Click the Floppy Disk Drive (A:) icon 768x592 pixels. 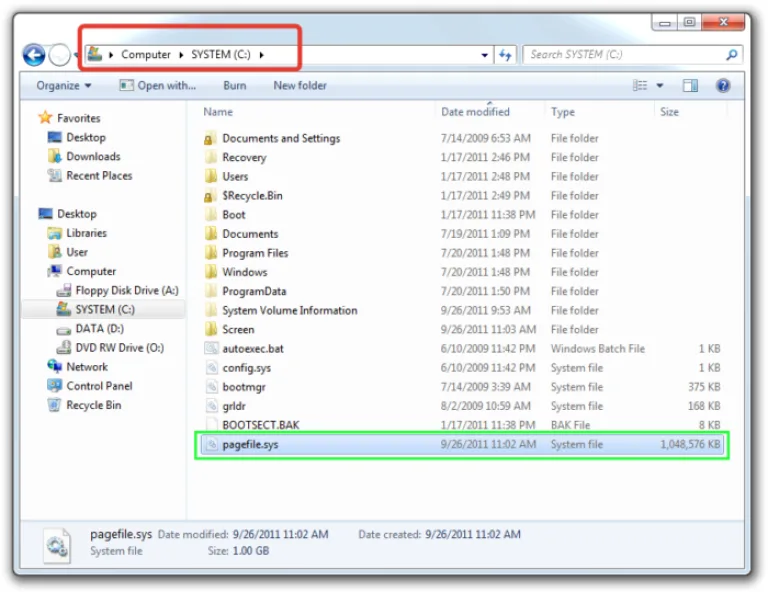point(64,291)
